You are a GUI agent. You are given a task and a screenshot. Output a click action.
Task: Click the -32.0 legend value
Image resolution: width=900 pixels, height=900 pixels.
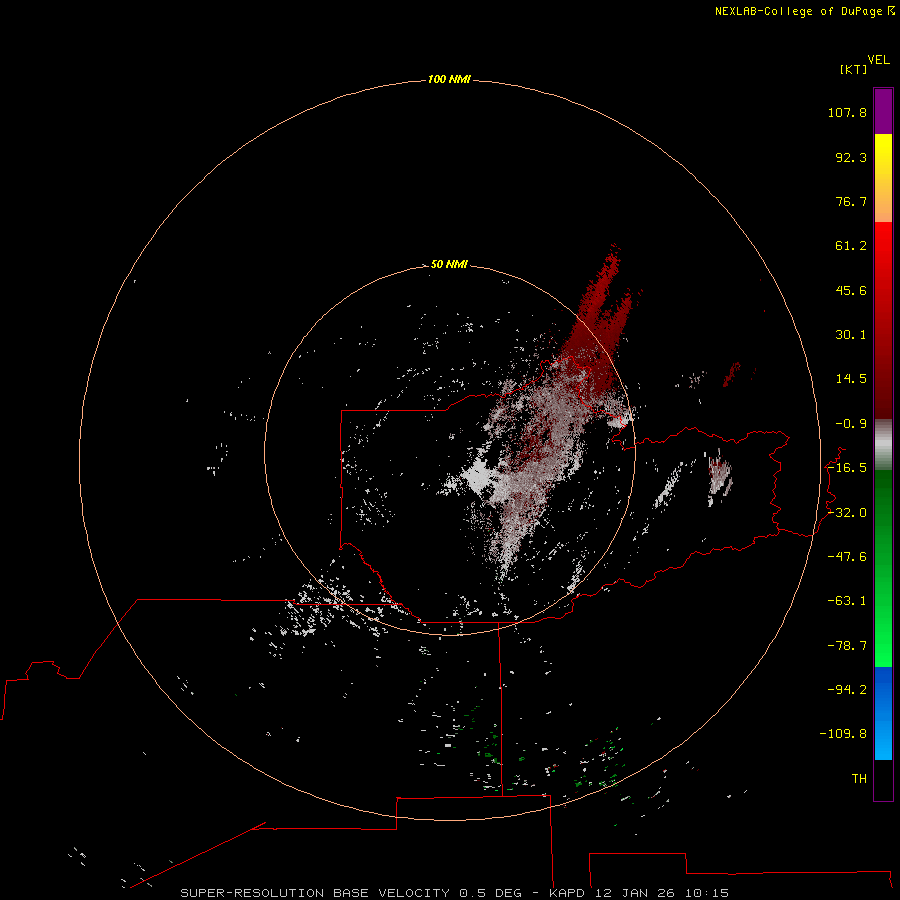[x=847, y=513]
